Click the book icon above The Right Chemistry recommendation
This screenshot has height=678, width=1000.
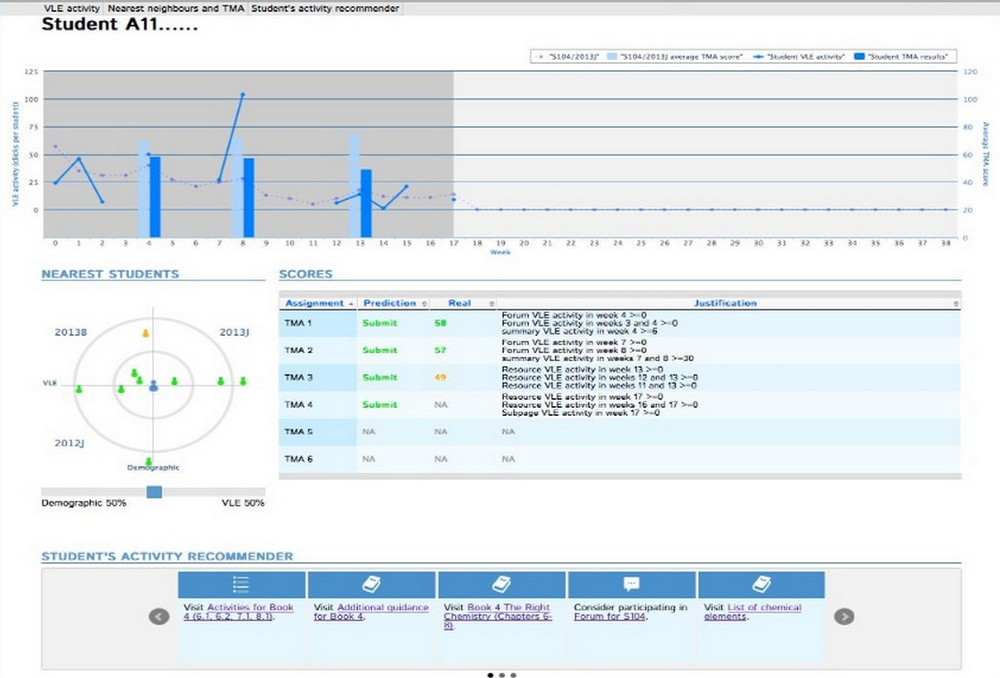[x=500, y=585]
